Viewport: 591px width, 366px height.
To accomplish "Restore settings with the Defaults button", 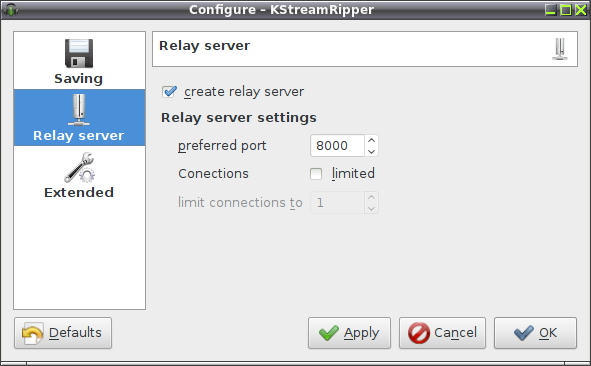I will pyautogui.click(x=63, y=333).
